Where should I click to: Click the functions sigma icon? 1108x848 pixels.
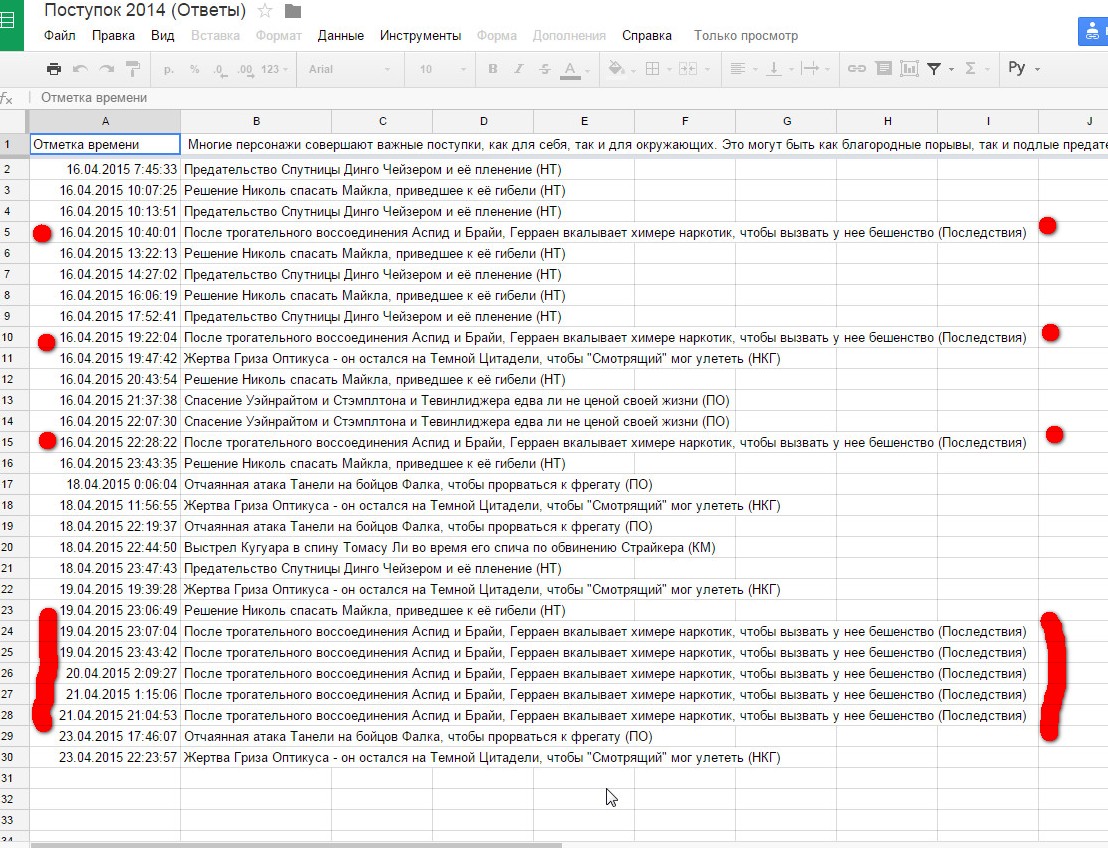[x=970, y=69]
